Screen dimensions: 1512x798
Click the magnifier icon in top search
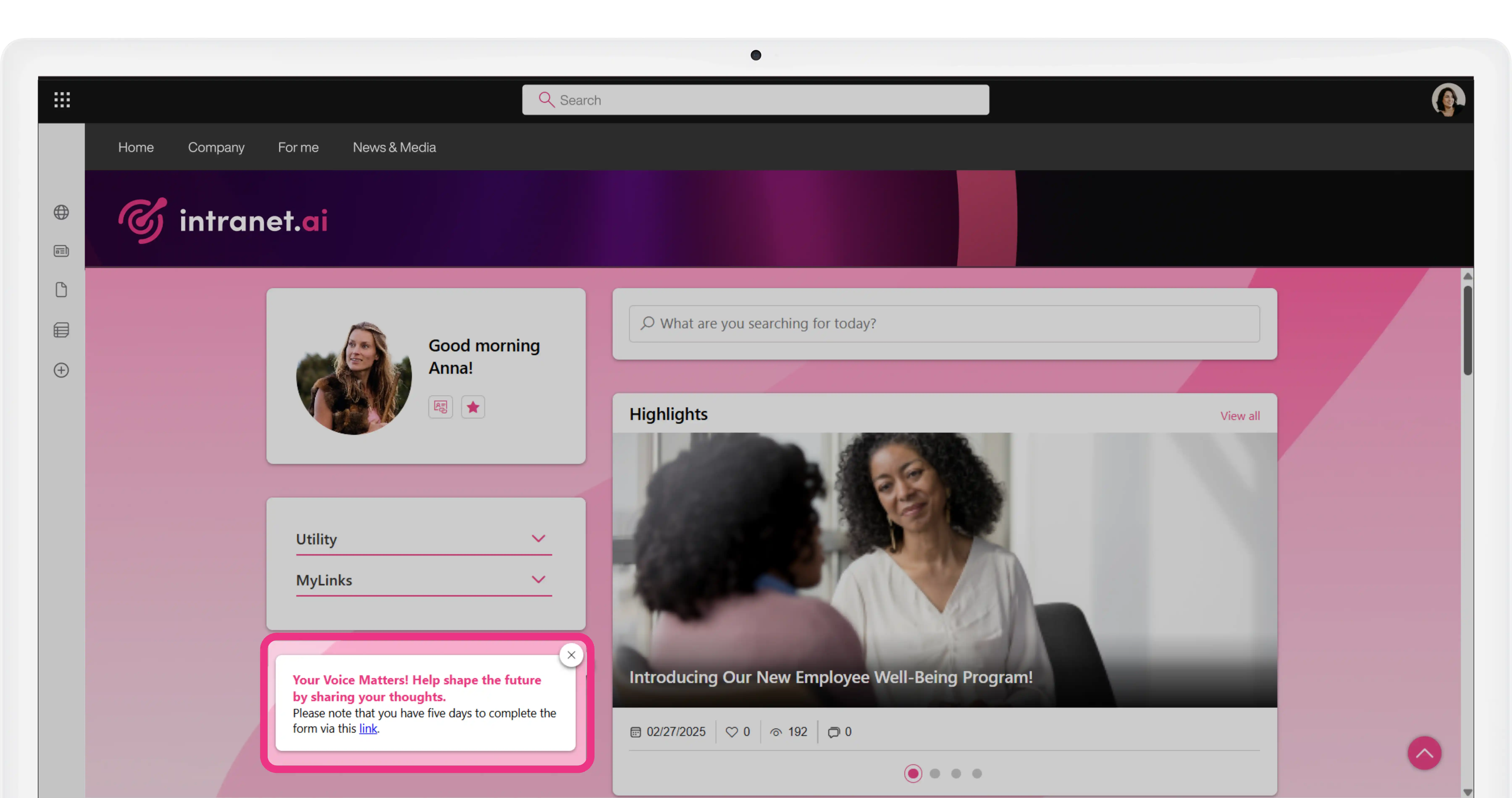[546, 100]
